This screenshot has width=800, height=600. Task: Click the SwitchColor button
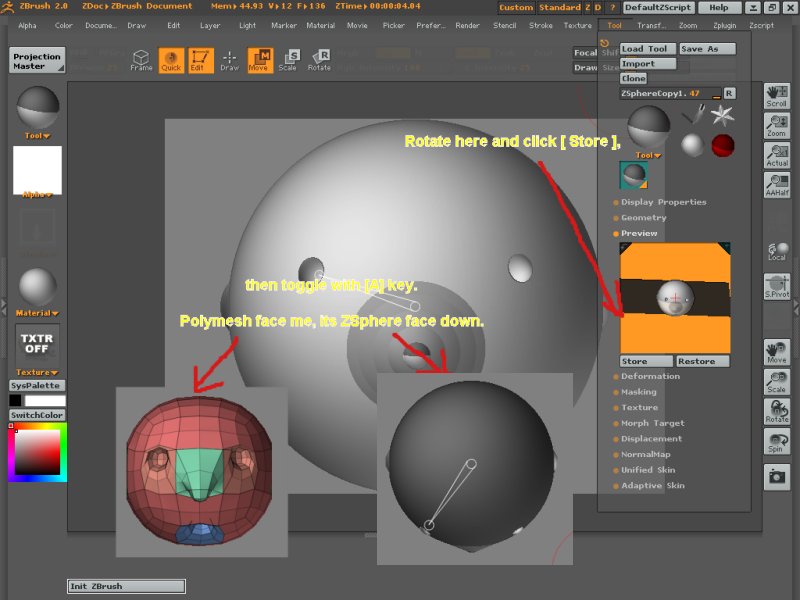37,415
